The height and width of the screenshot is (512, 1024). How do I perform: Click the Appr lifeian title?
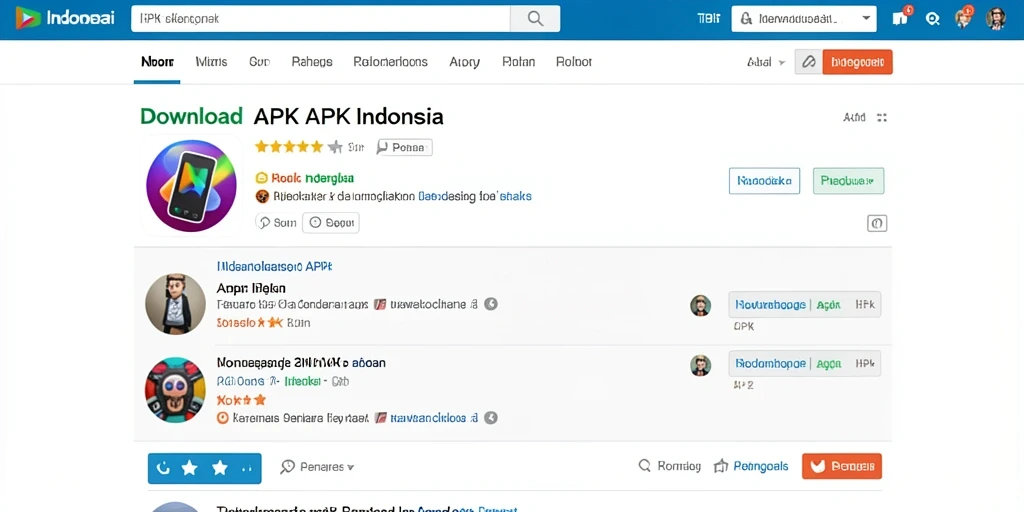251,288
